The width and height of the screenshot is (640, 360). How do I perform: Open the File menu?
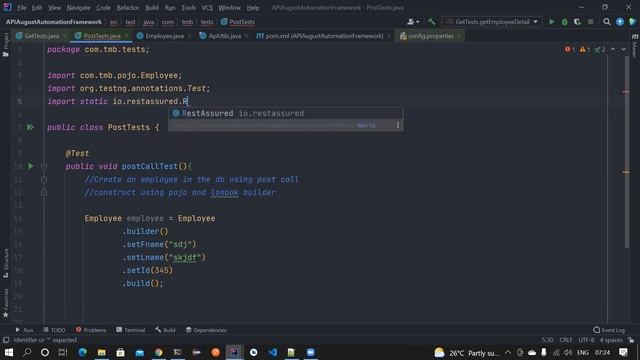22,8
